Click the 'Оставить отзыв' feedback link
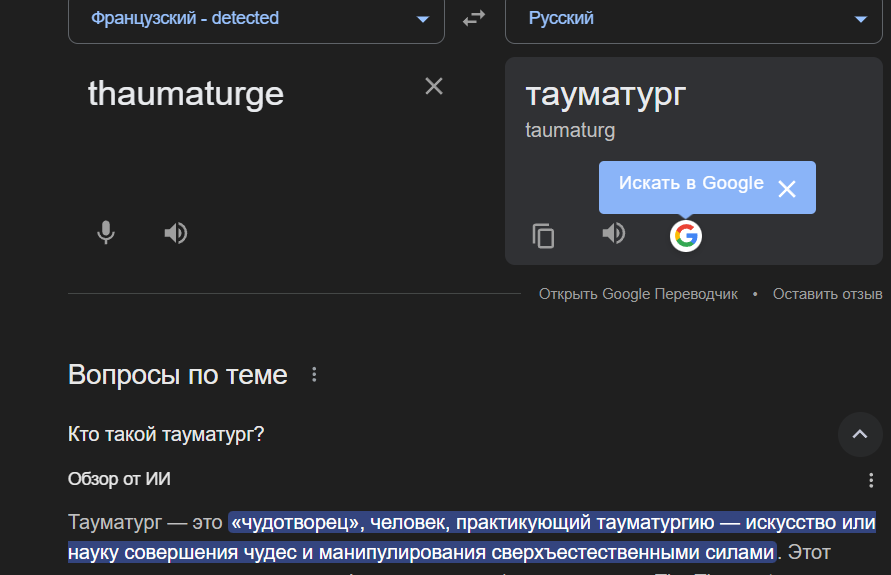 click(827, 294)
